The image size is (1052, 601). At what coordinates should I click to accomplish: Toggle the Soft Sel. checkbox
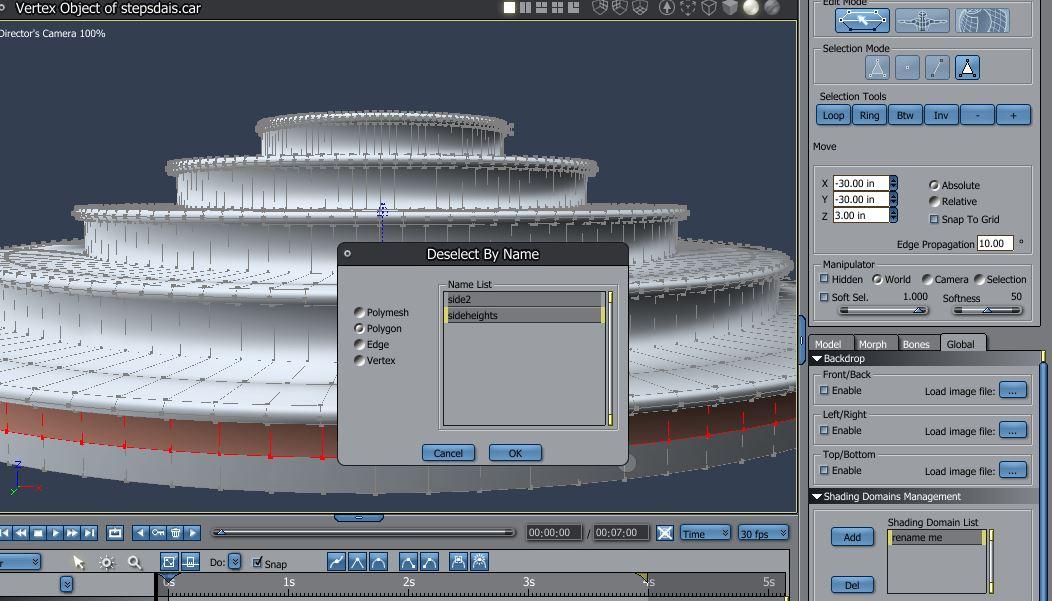tap(825, 296)
